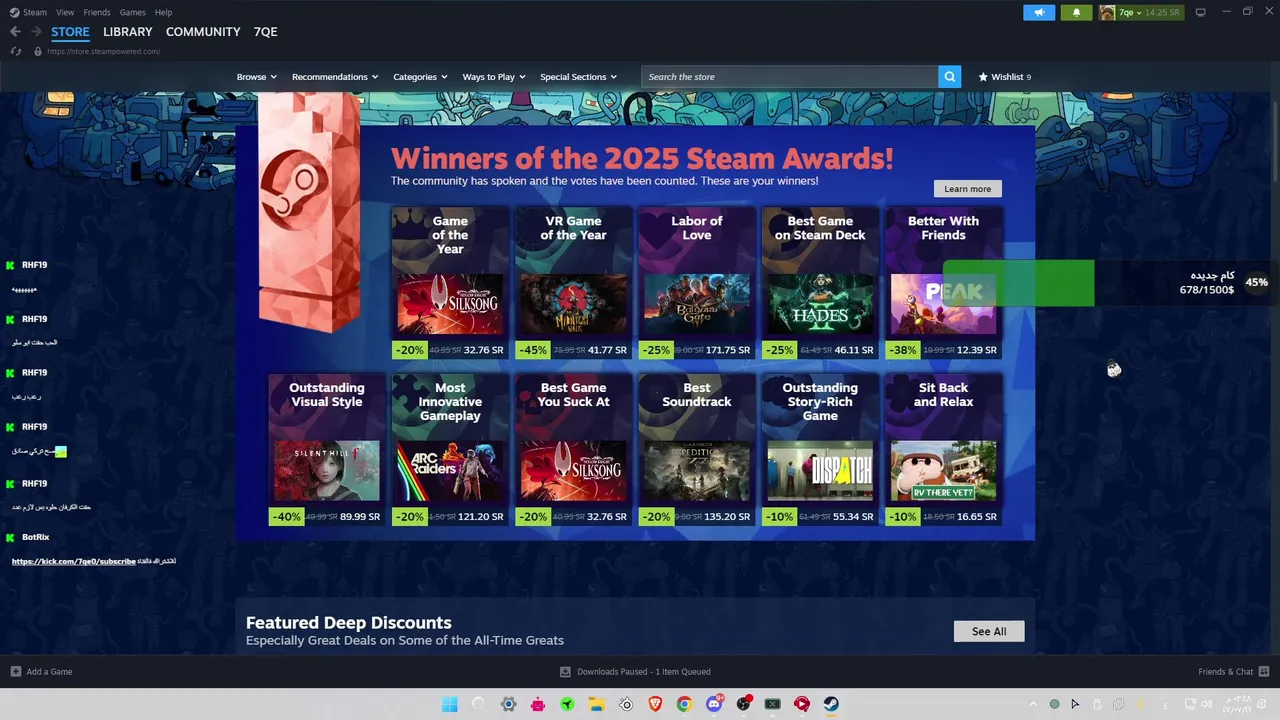Click the 41.77 SR price tag
The image size is (1280, 720).
point(607,350)
